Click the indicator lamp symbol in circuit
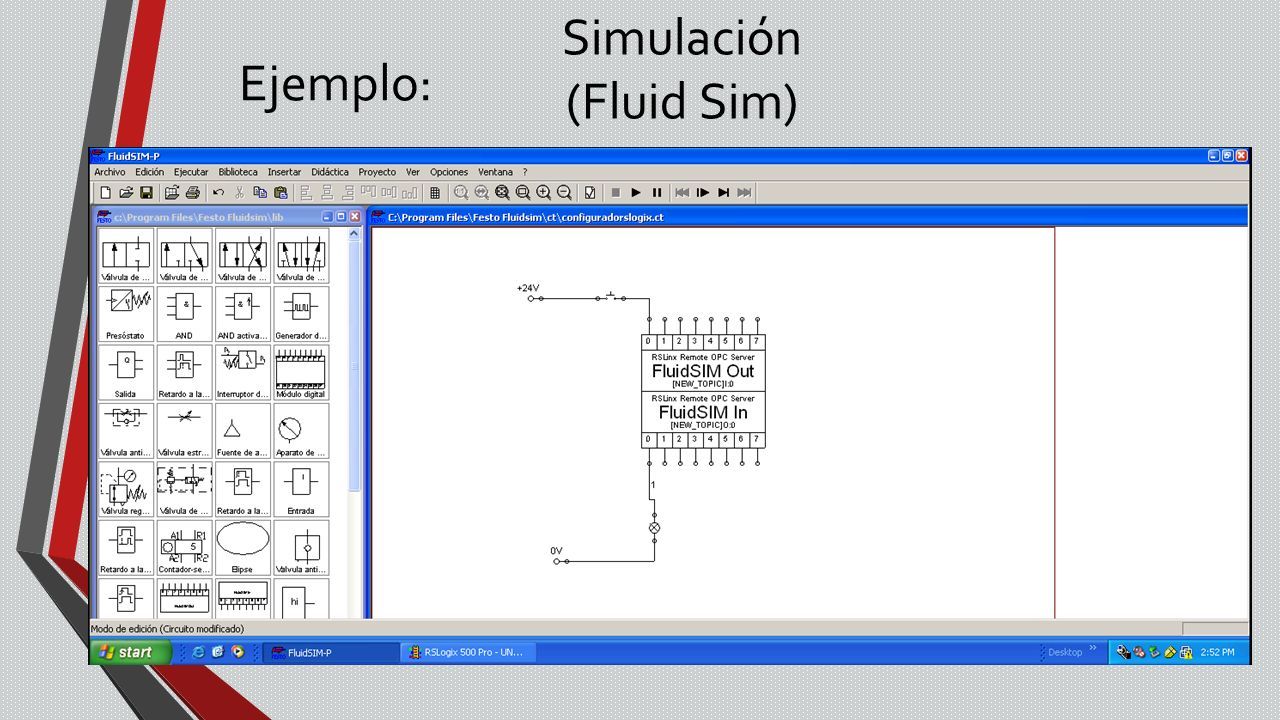The width and height of the screenshot is (1280, 720). click(655, 527)
